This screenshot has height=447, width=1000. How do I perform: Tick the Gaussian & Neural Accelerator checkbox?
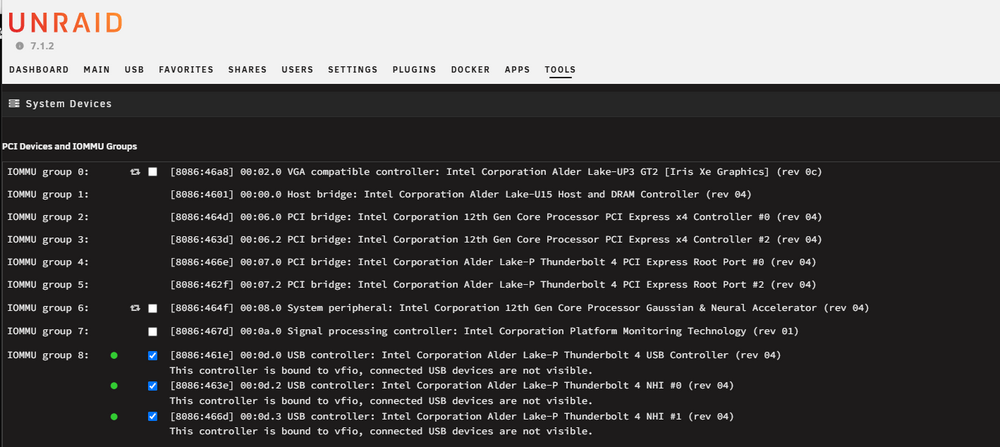click(x=152, y=308)
